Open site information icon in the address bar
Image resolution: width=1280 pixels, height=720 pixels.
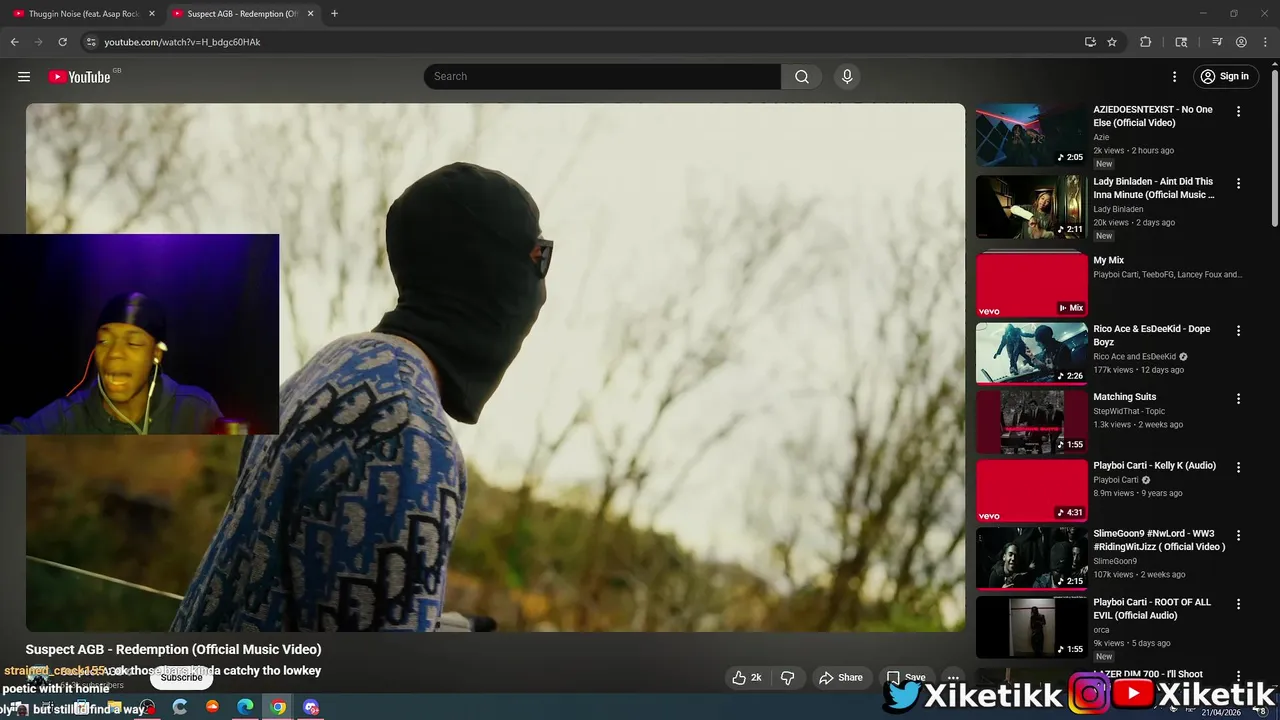(91, 42)
